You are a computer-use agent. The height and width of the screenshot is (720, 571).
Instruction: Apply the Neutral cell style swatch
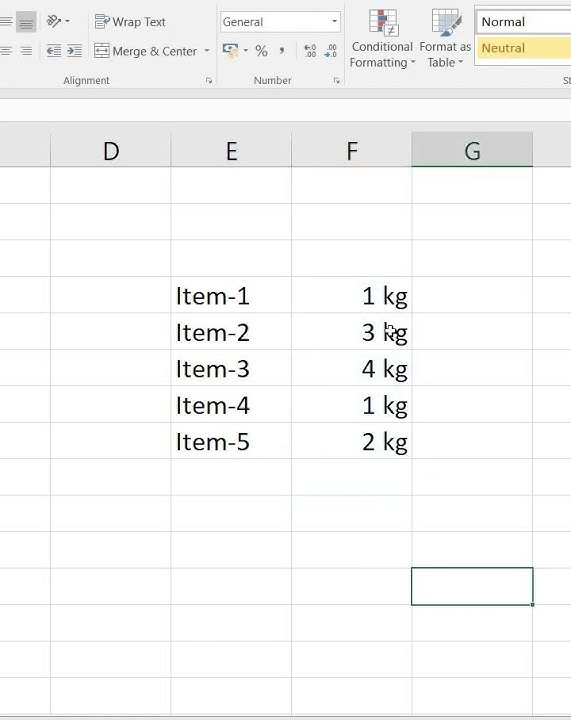point(524,48)
